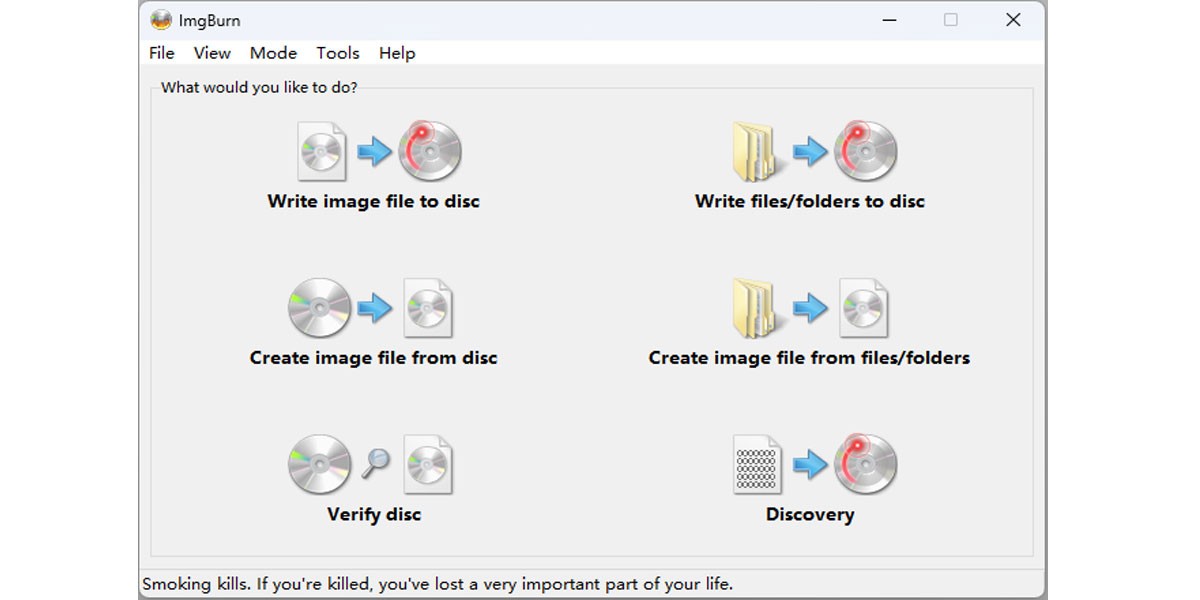Click the ImgBurn app icon in title bar

(x=160, y=20)
